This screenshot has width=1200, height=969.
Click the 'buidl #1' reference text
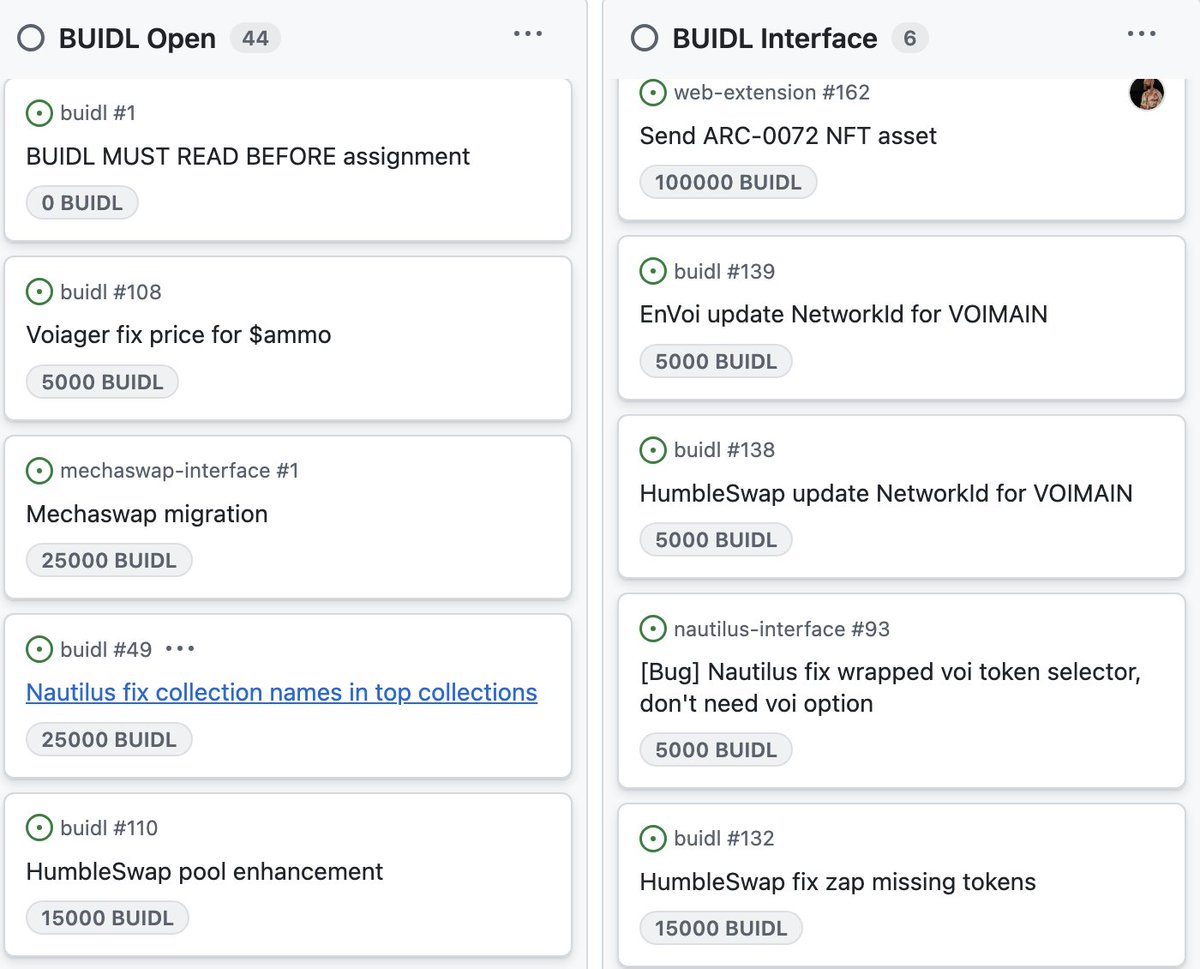[98, 113]
